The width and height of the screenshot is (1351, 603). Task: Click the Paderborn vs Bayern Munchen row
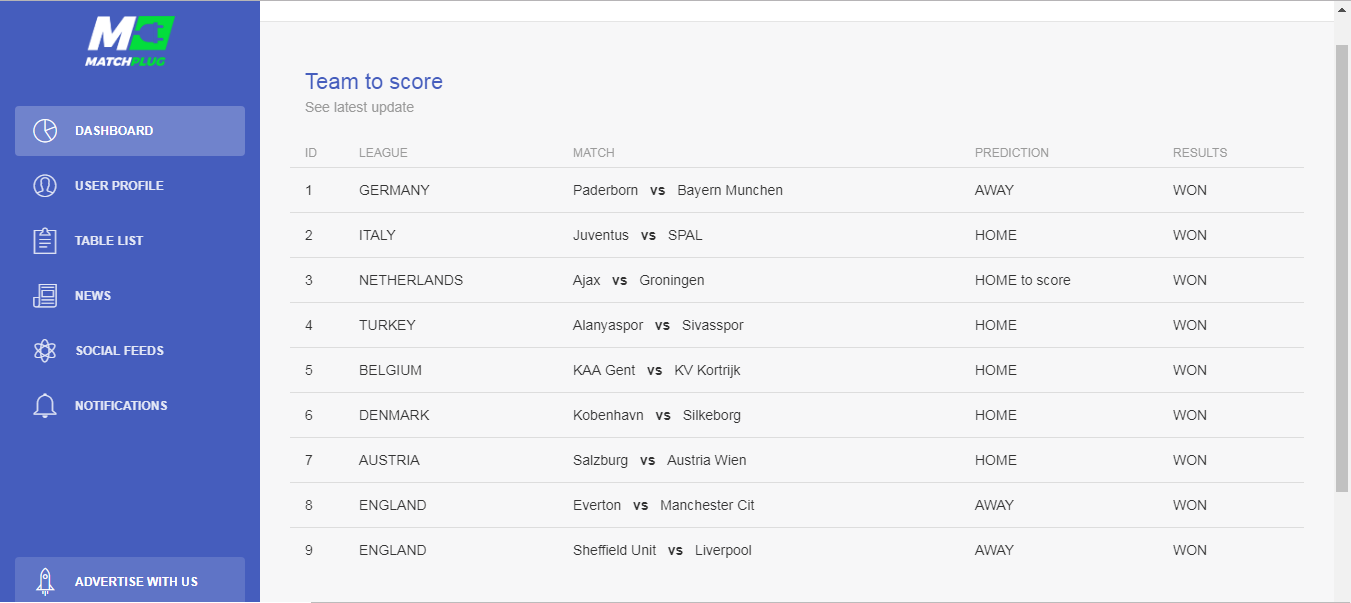(x=677, y=190)
